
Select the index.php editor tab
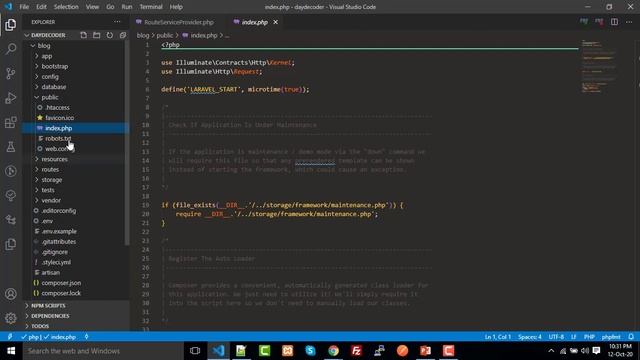[x=255, y=22]
